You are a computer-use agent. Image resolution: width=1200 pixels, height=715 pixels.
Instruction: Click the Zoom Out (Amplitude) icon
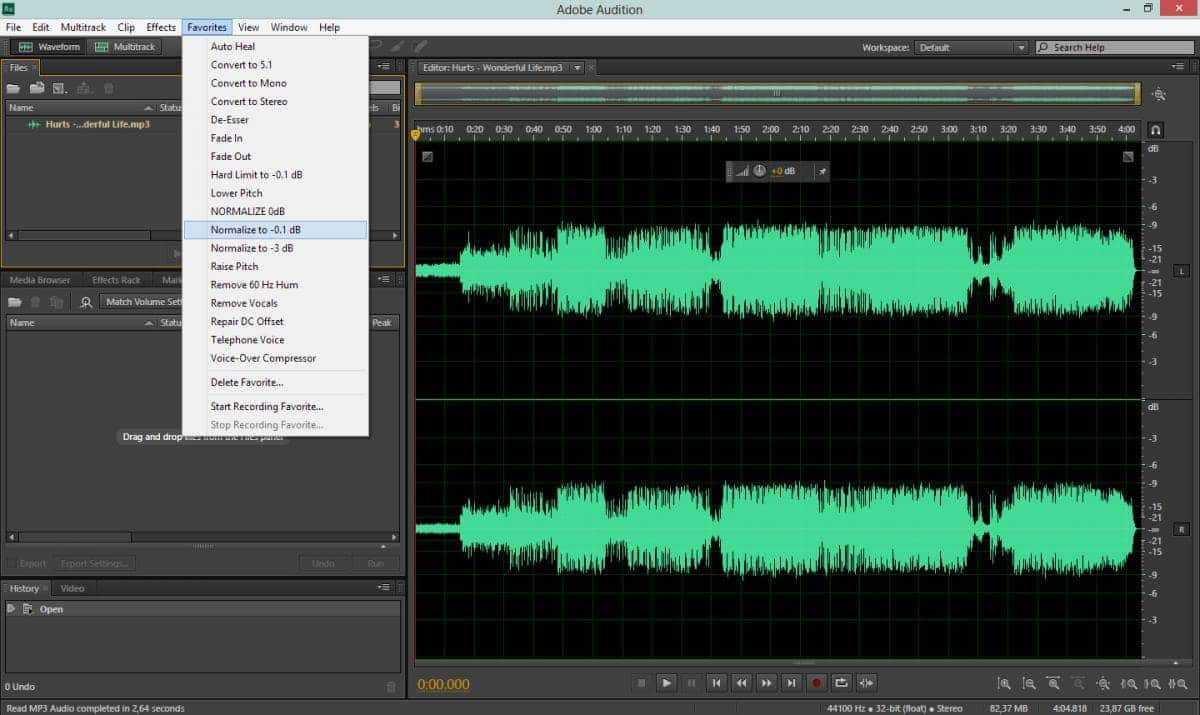pyautogui.click(x=1029, y=684)
